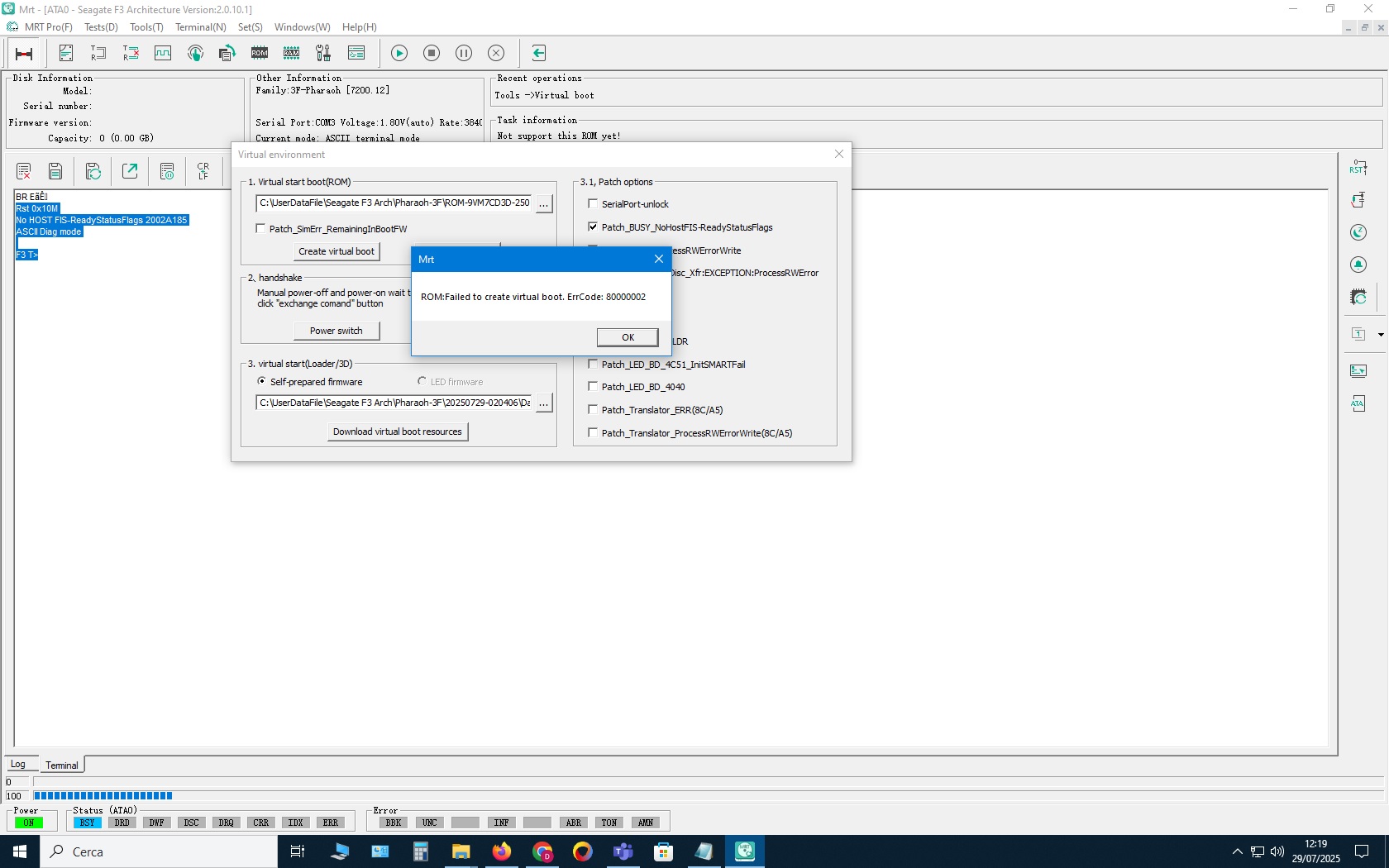Click the circled X cancel toolbar icon

[x=496, y=53]
